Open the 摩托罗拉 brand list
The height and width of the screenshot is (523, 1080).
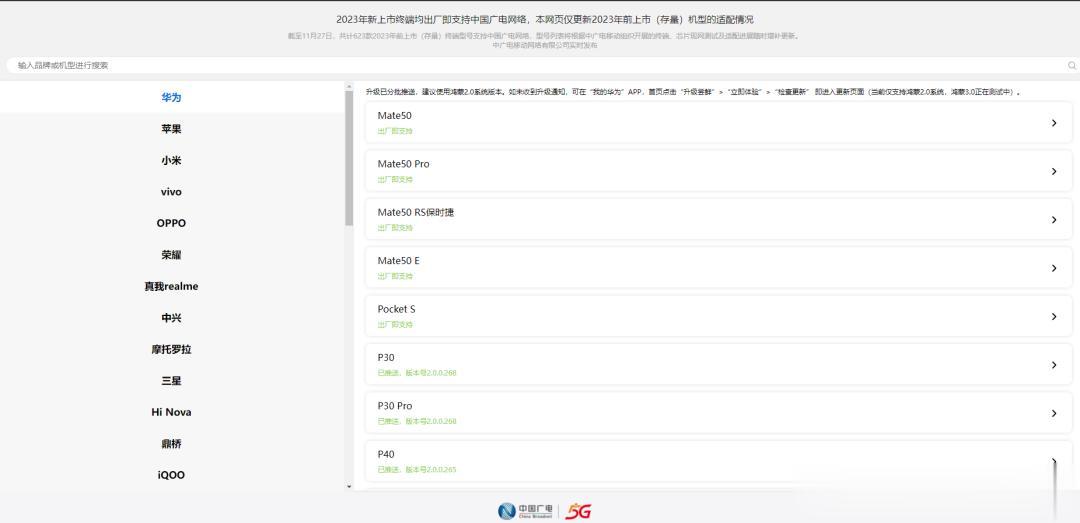tap(172, 349)
